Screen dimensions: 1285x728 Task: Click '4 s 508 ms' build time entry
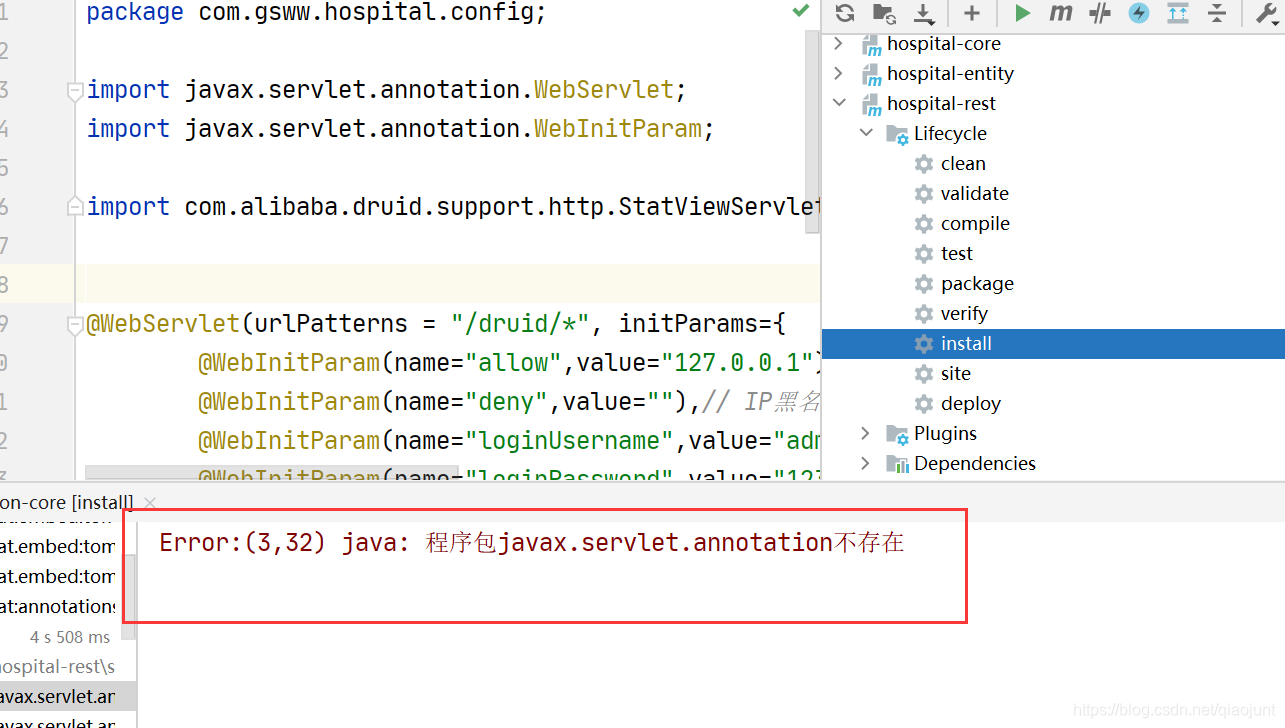pos(70,637)
